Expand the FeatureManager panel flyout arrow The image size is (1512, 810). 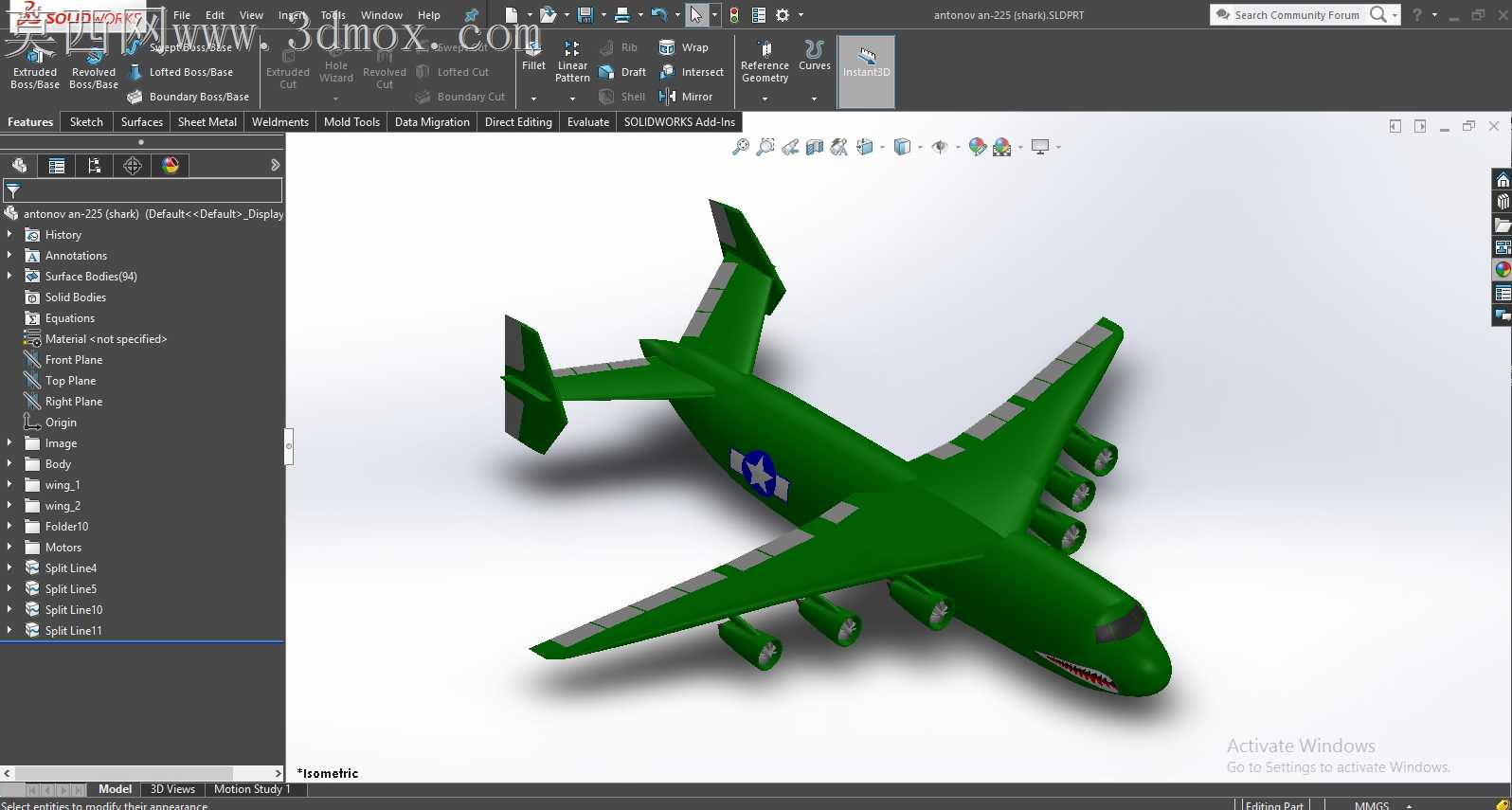pyautogui.click(x=275, y=165)
